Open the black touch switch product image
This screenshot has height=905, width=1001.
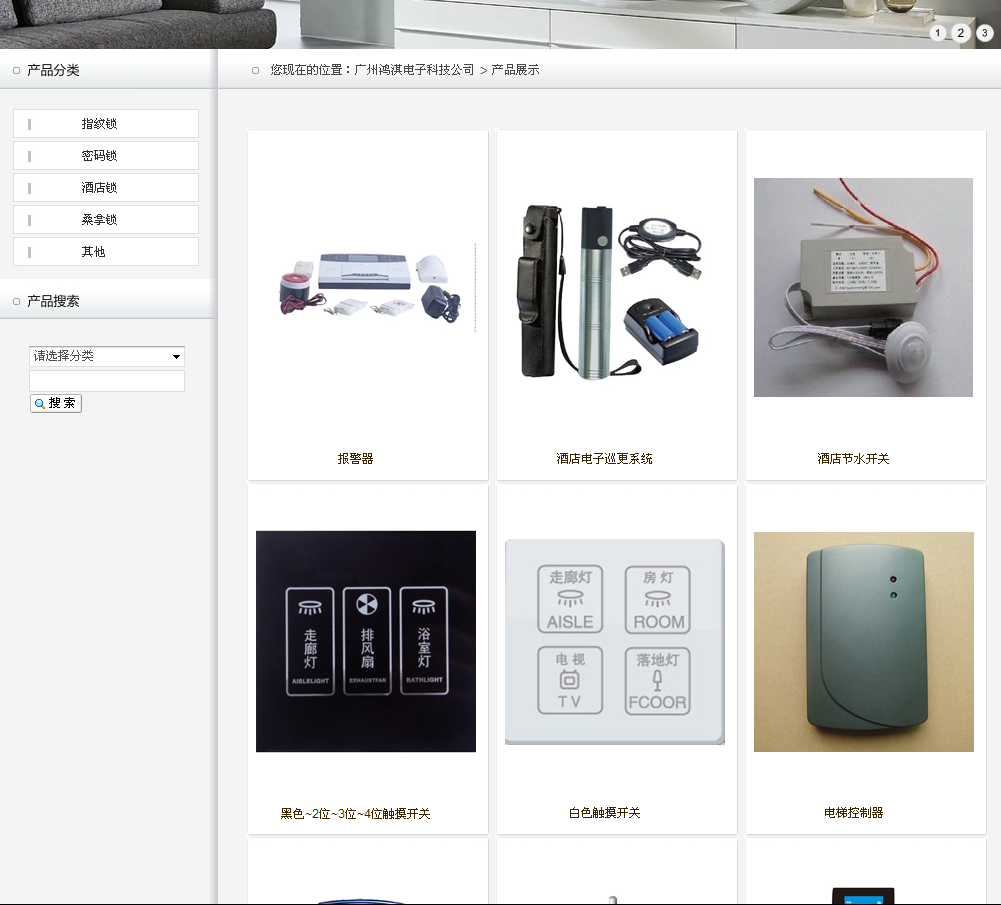tap(366, 641)
